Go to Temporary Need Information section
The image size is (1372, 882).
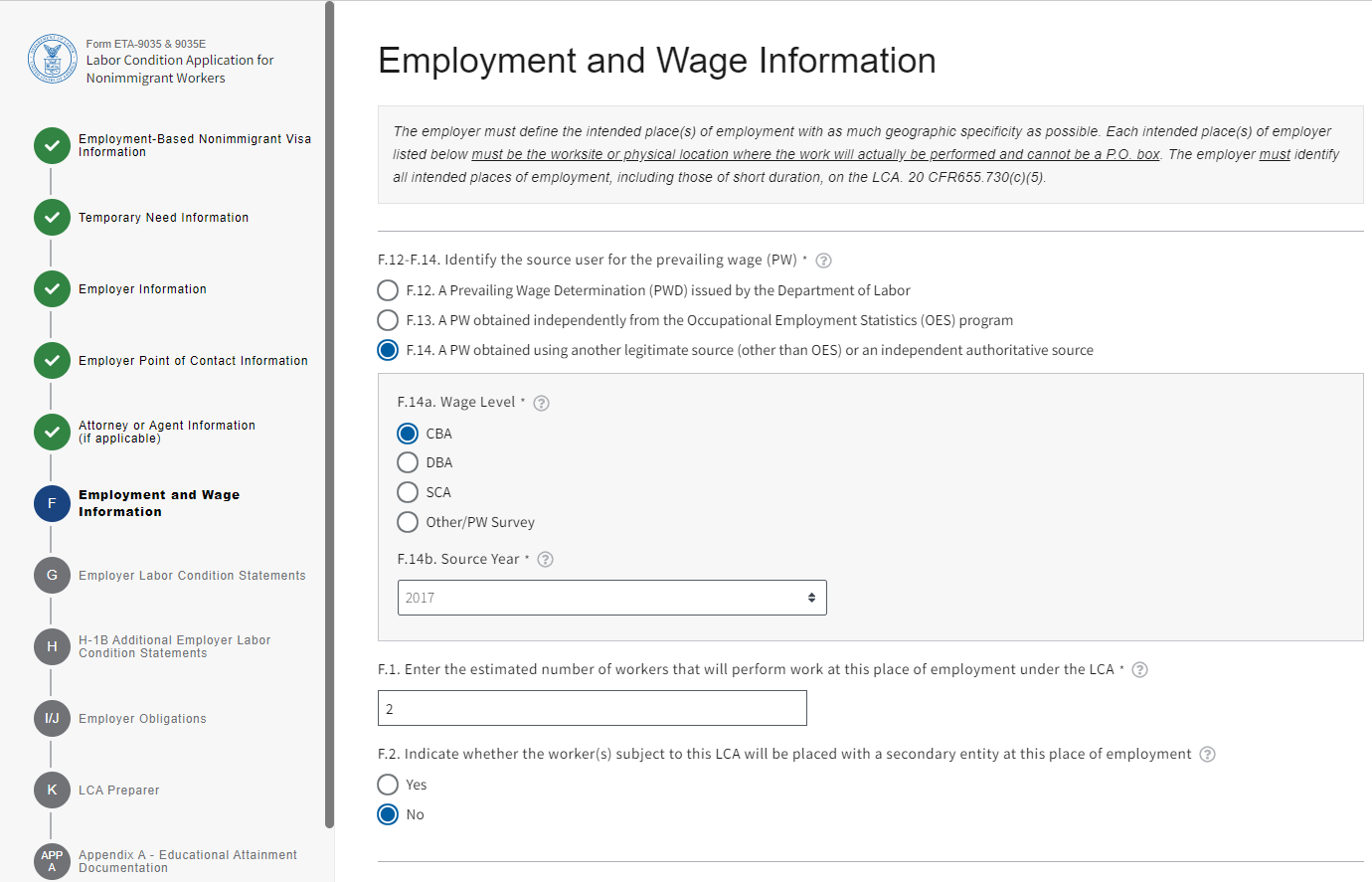(x=163, y=218)
